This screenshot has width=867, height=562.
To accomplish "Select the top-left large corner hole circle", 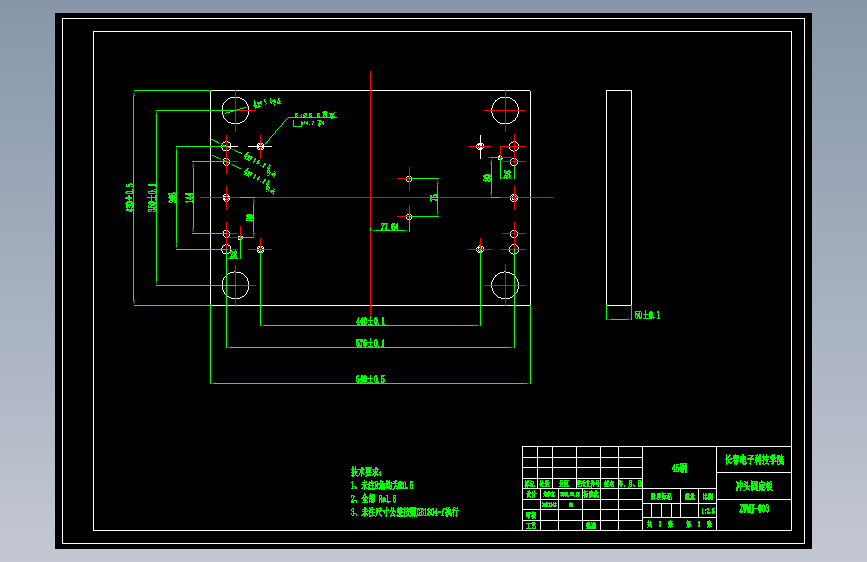I will pos(236,110).
